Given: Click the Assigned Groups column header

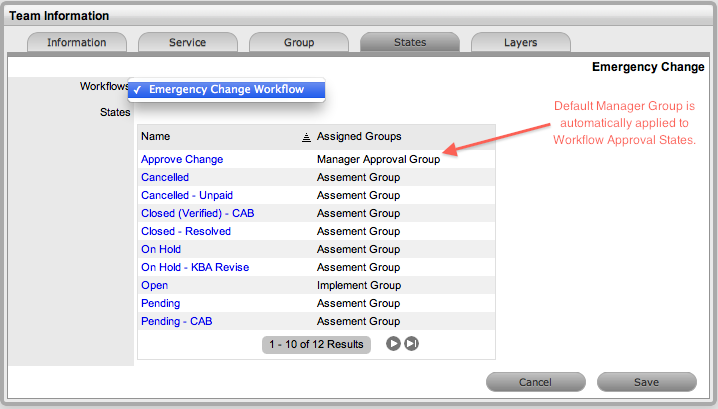Looking at the screenshot, I should (359, 136).
